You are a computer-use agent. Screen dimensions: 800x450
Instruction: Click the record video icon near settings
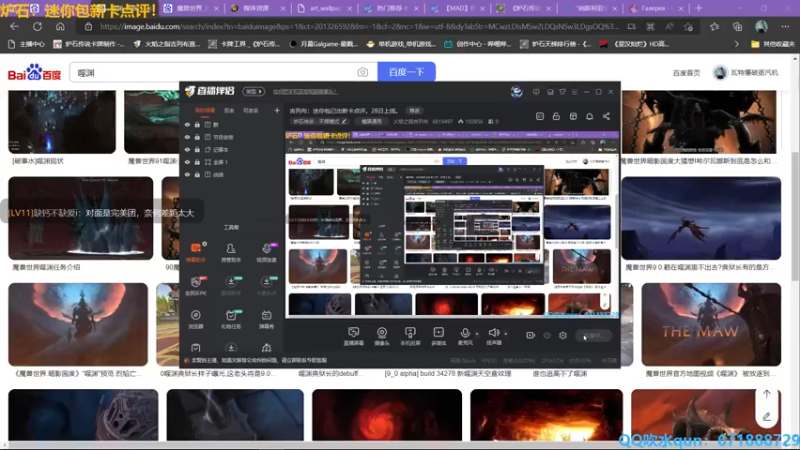click(531, 335)
